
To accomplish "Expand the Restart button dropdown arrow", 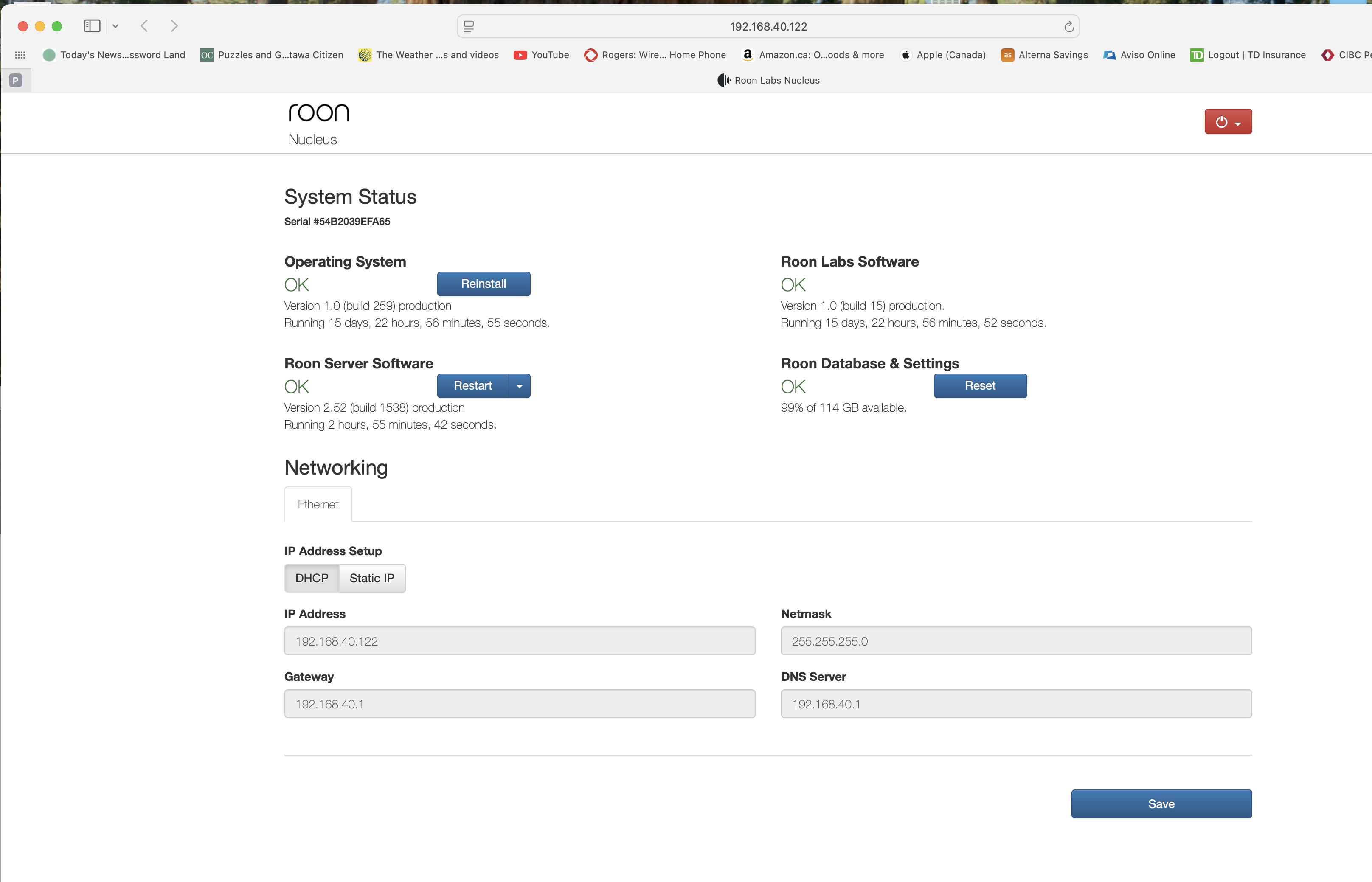I will (x=519, y=386).
